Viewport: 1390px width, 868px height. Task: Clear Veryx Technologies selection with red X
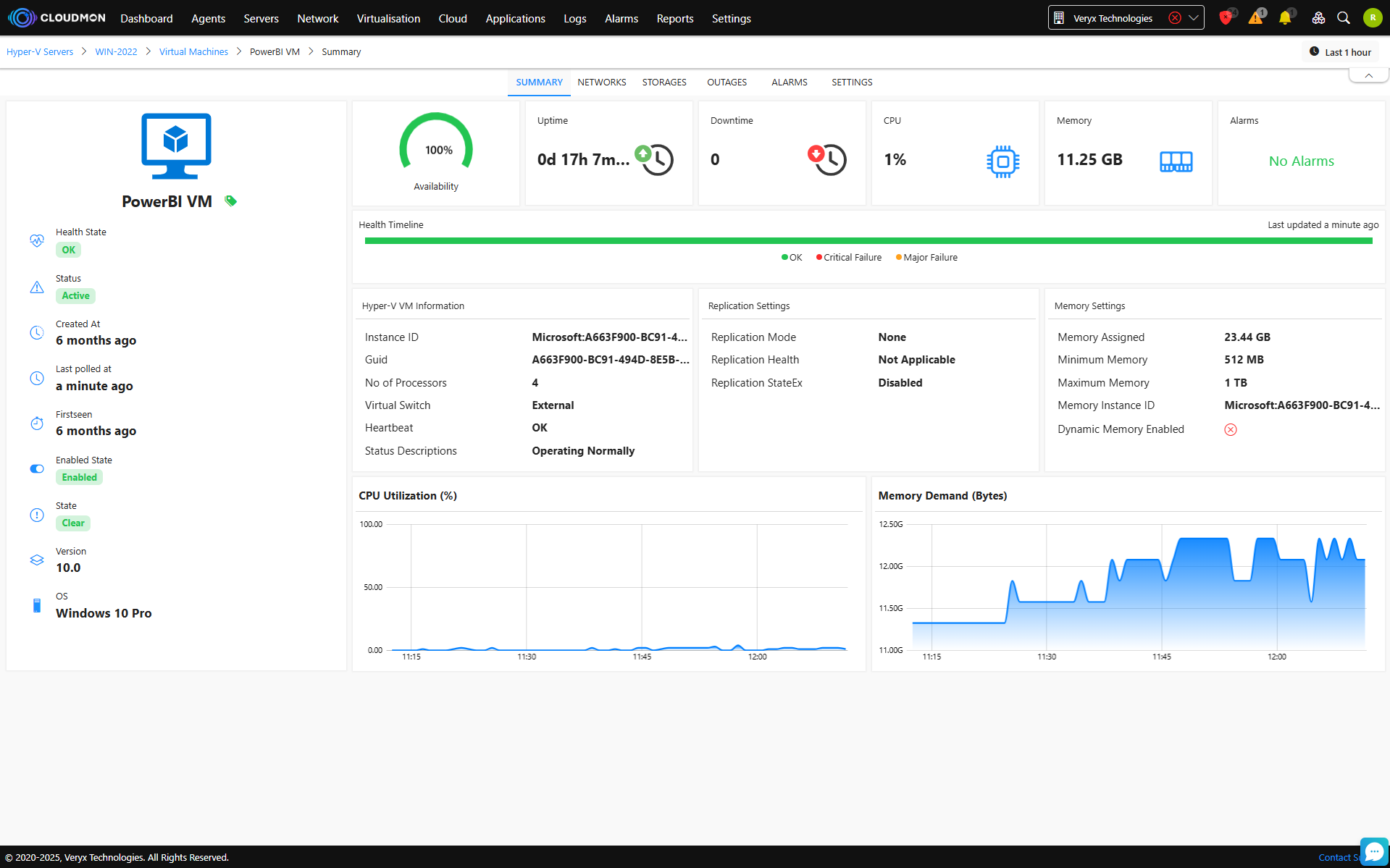(x=1175, y=18)
